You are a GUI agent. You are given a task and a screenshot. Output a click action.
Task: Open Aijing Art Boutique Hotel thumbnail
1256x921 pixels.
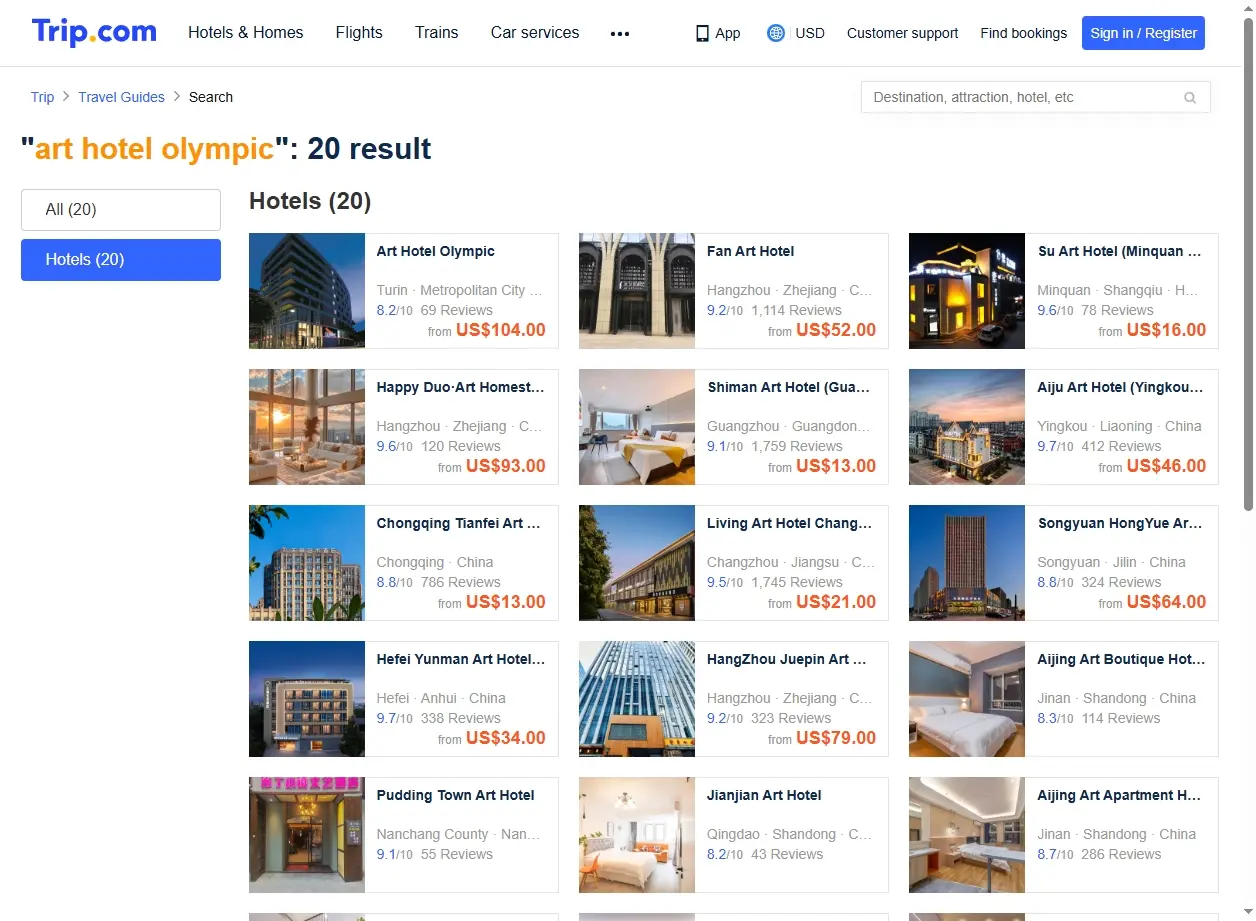[x=967, y=699]
